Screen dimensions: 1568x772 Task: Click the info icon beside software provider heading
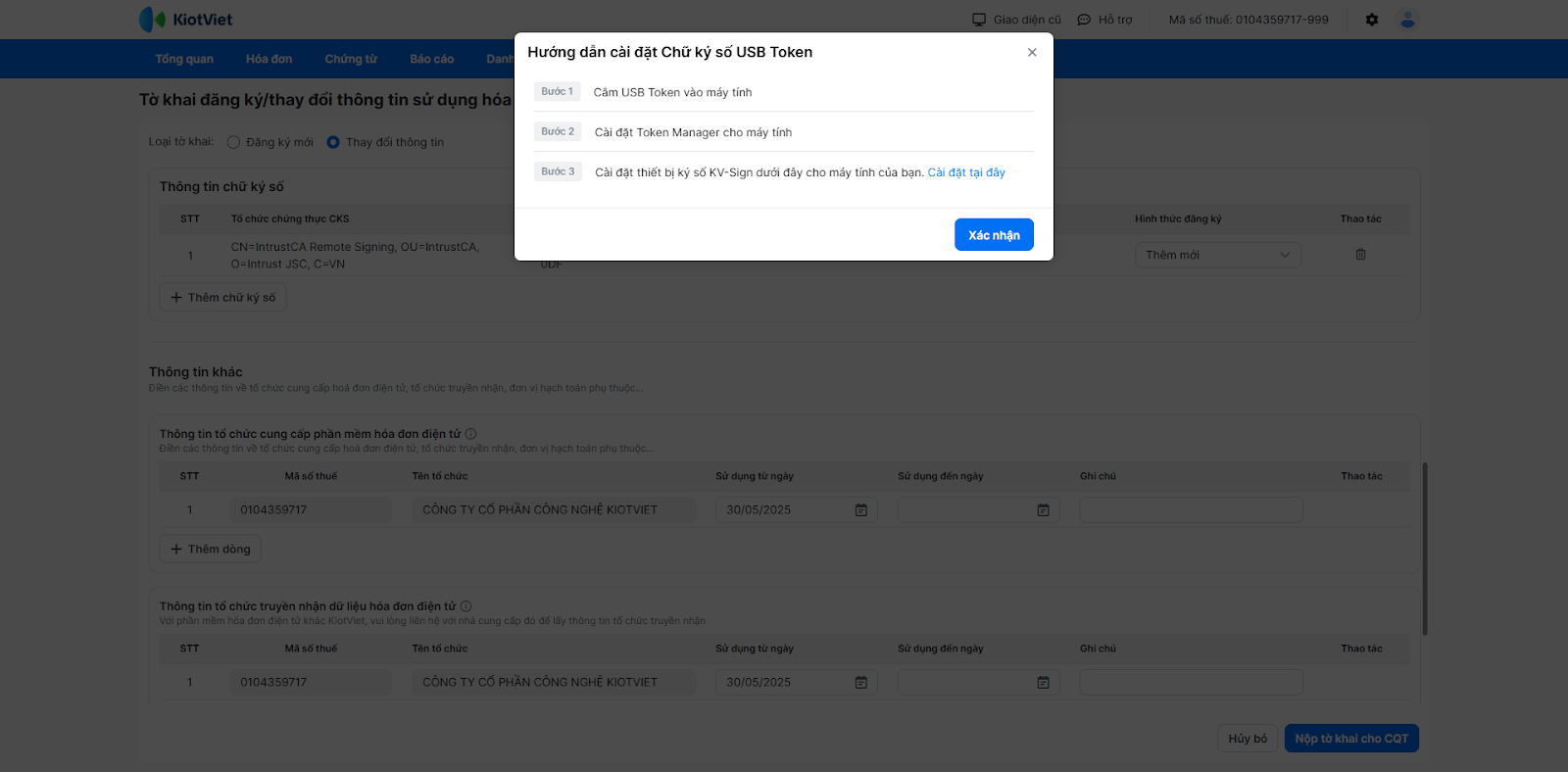tap(470, 434)
